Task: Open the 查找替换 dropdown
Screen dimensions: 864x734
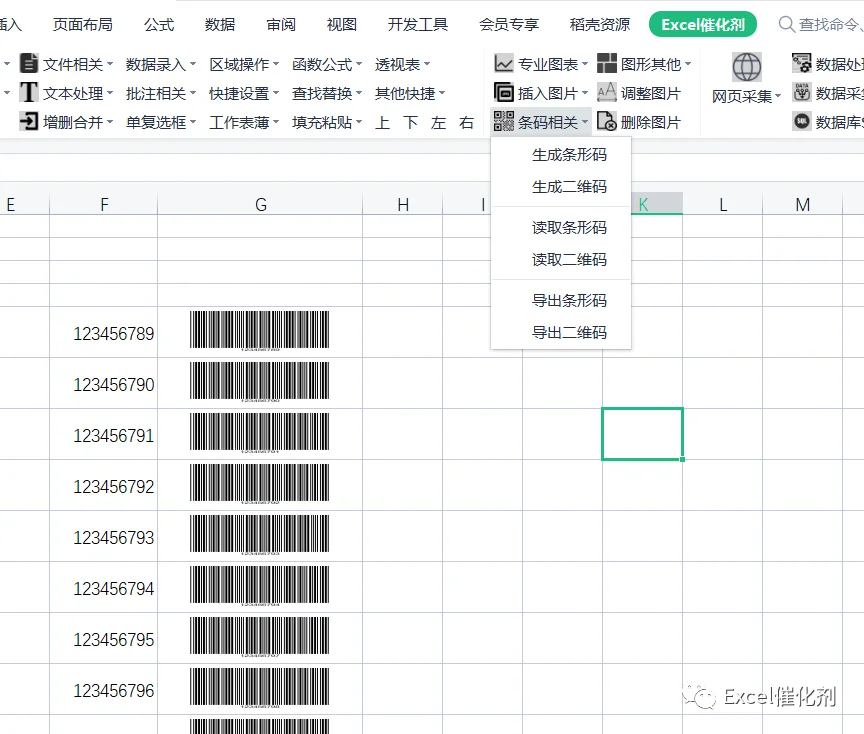Action: tap(327, 94)
